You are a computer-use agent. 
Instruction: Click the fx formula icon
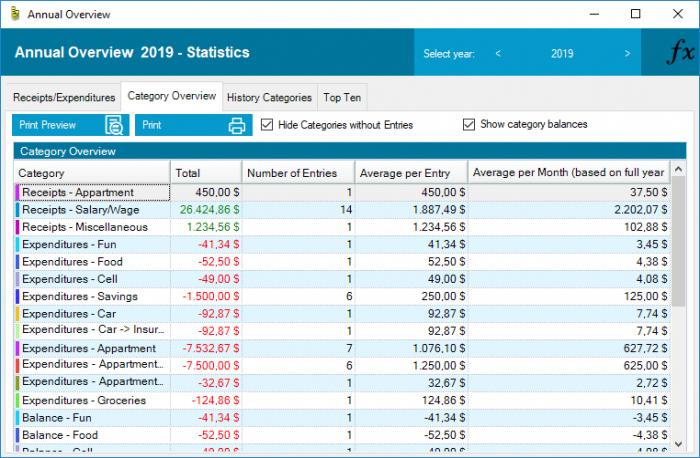679,53
